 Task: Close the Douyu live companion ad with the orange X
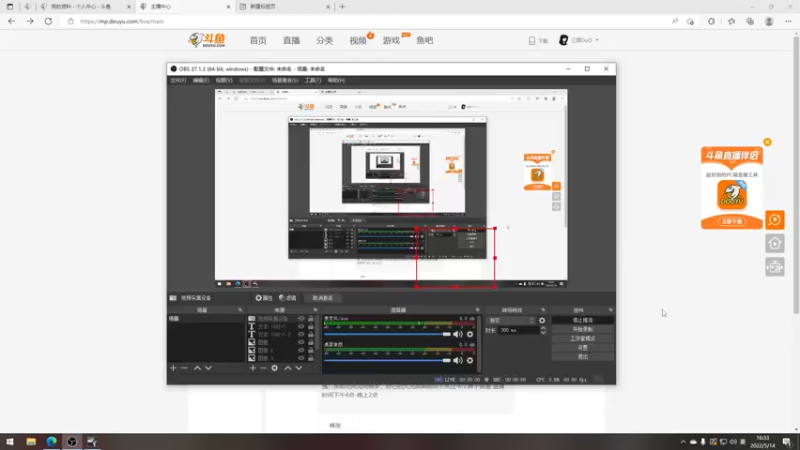click(x=767, y=142)
